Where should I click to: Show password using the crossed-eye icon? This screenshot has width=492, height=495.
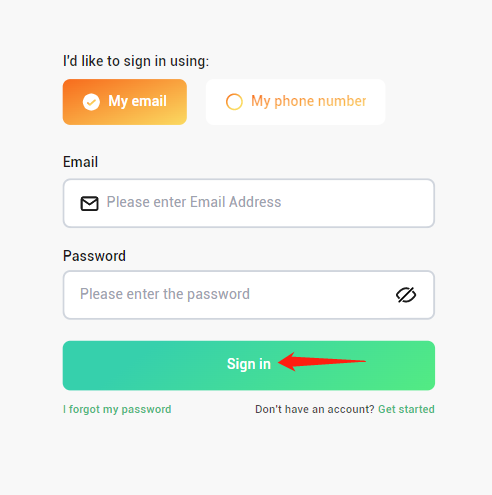pyautogui.click(x=406, y=295)
